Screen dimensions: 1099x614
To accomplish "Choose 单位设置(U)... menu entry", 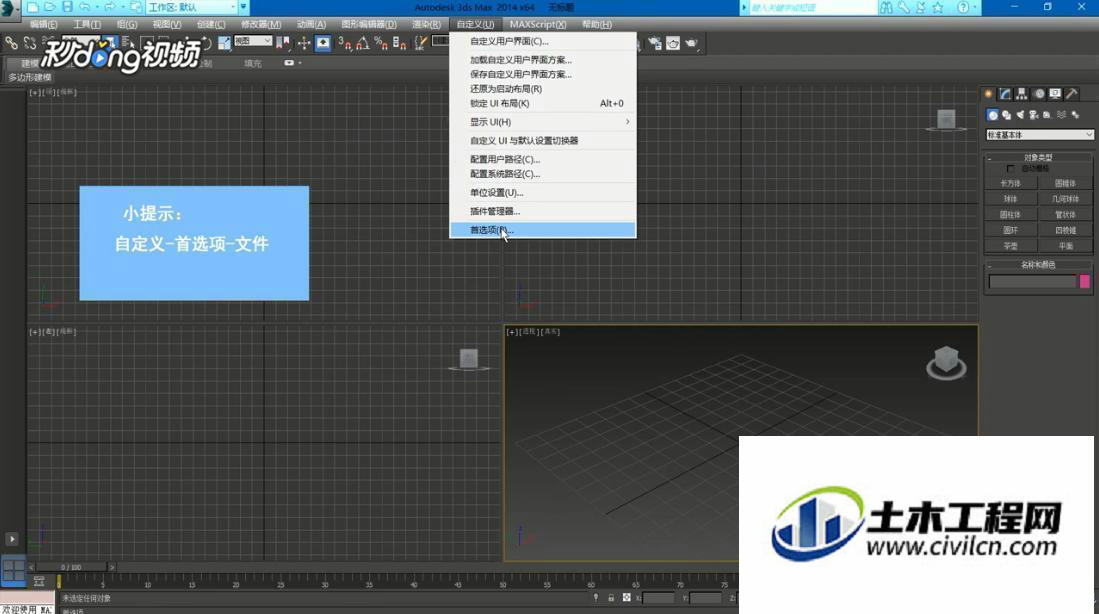I will (x=542, y=193).
